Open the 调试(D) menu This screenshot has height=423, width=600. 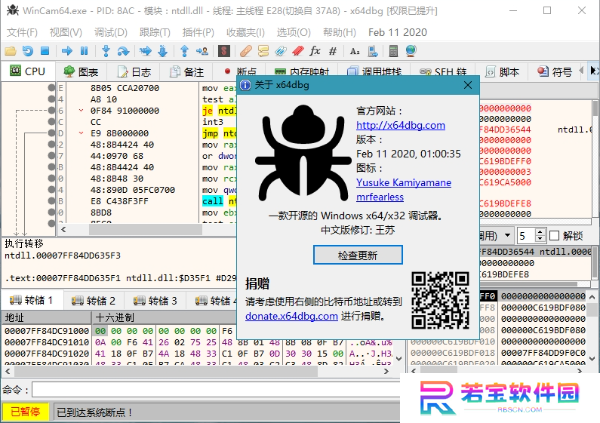click(x=111, y=33)
